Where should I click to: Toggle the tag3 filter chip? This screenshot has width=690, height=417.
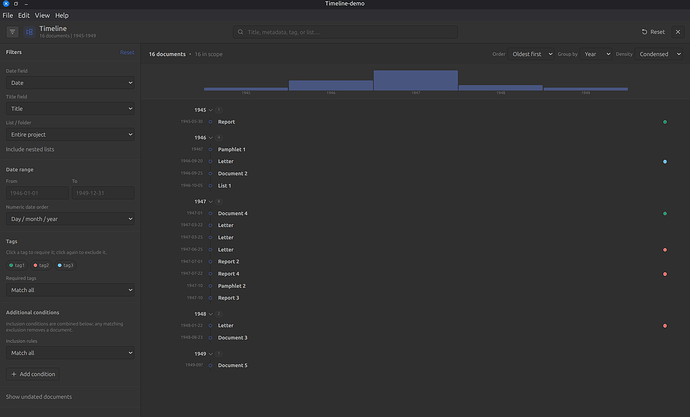click(x=66, y=265)
